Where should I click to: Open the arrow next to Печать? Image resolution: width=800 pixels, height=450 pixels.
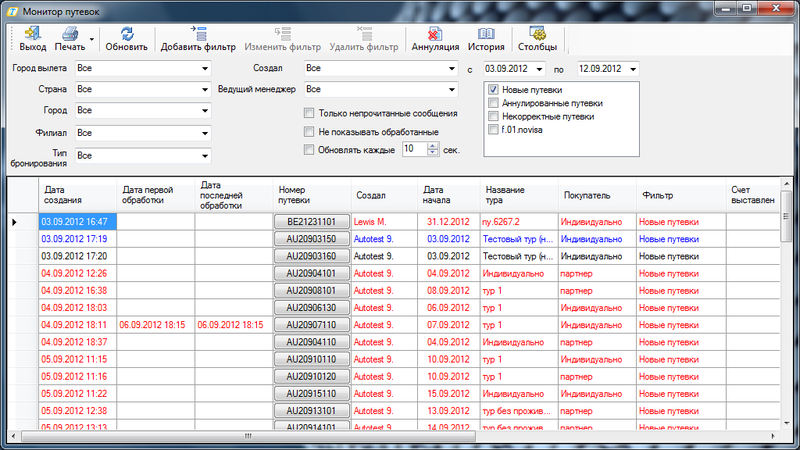coord(92,41)
